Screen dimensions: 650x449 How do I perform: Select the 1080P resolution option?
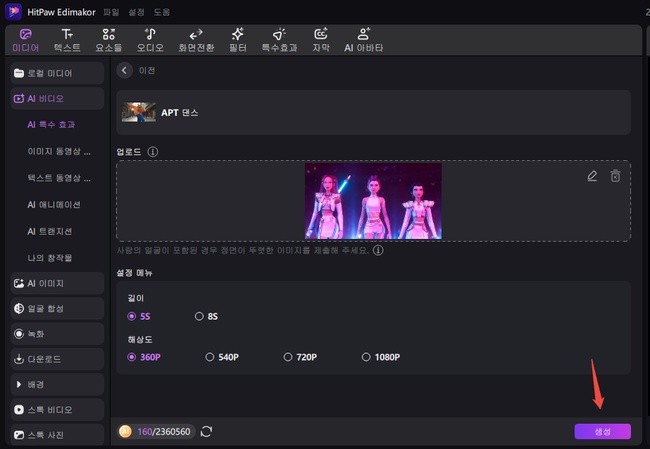[x=381, y=357]
